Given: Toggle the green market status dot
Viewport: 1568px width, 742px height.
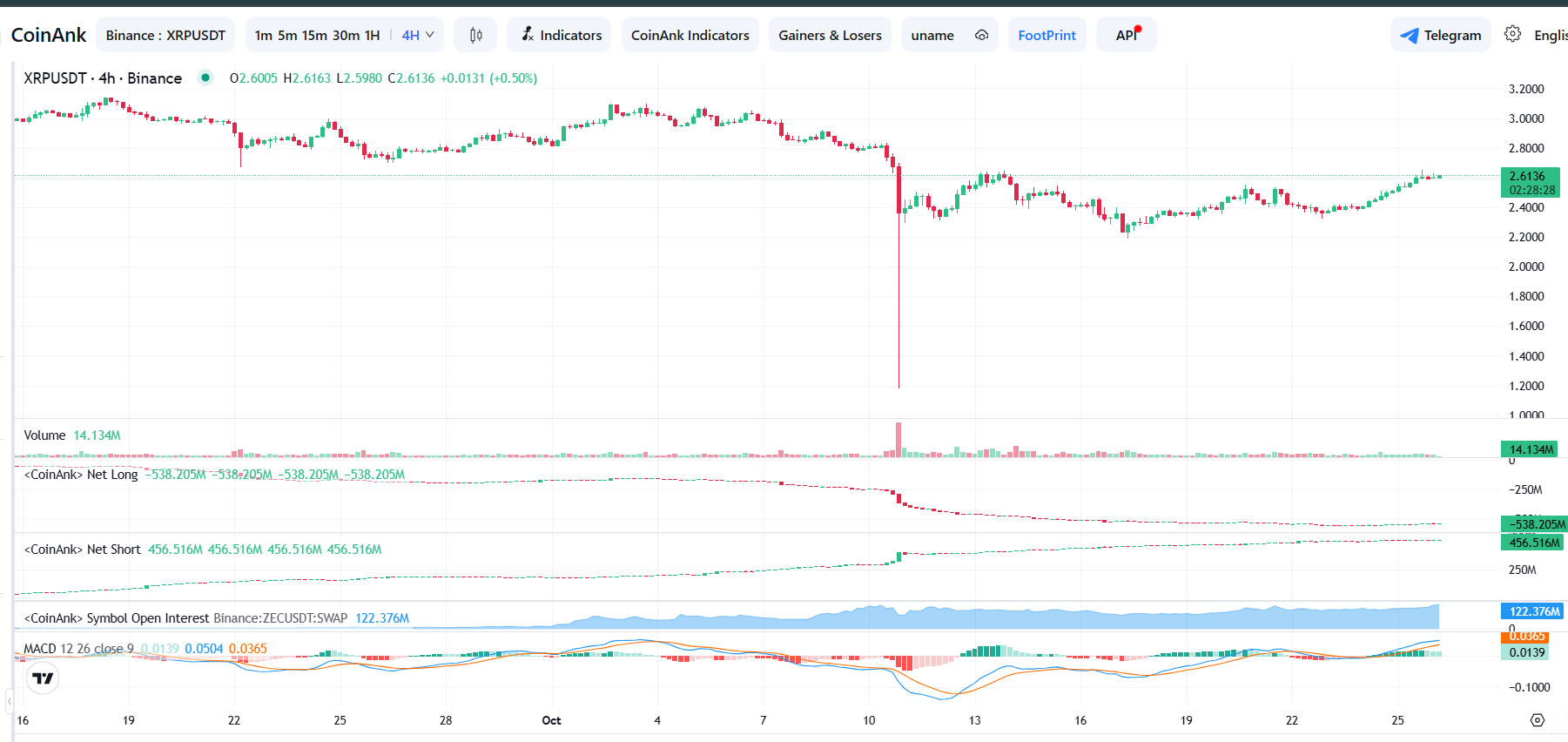Looking at the screenshot, I should pyautogui.click(x=205, y=78).
